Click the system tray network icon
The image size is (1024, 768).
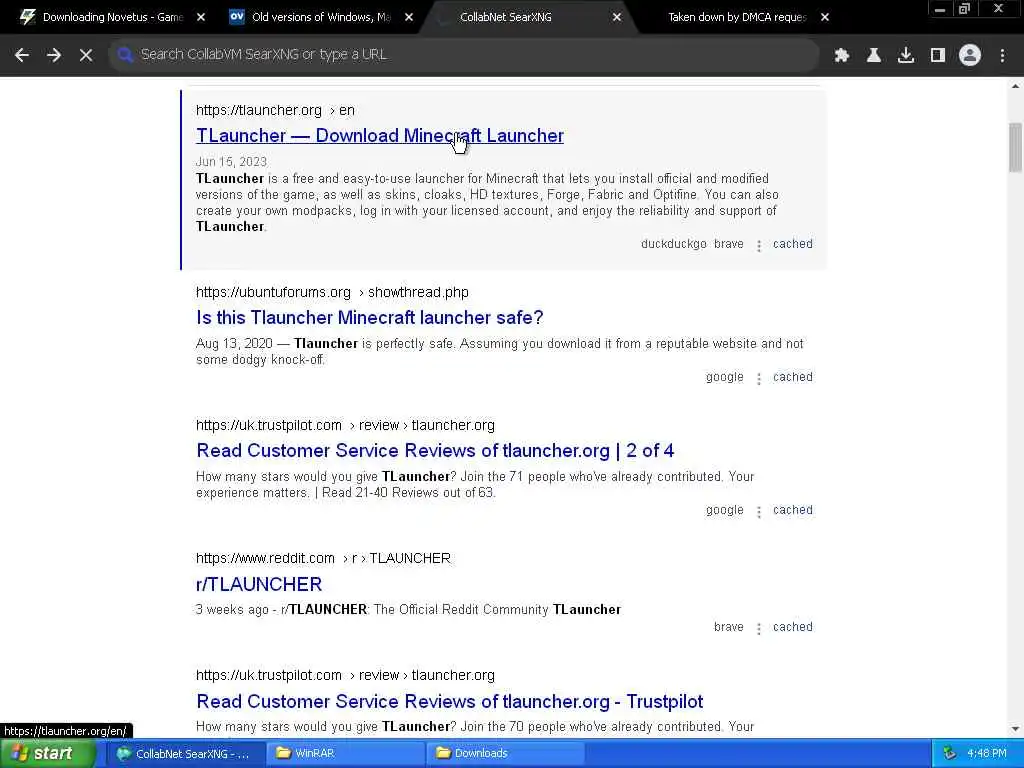(950, 754)
